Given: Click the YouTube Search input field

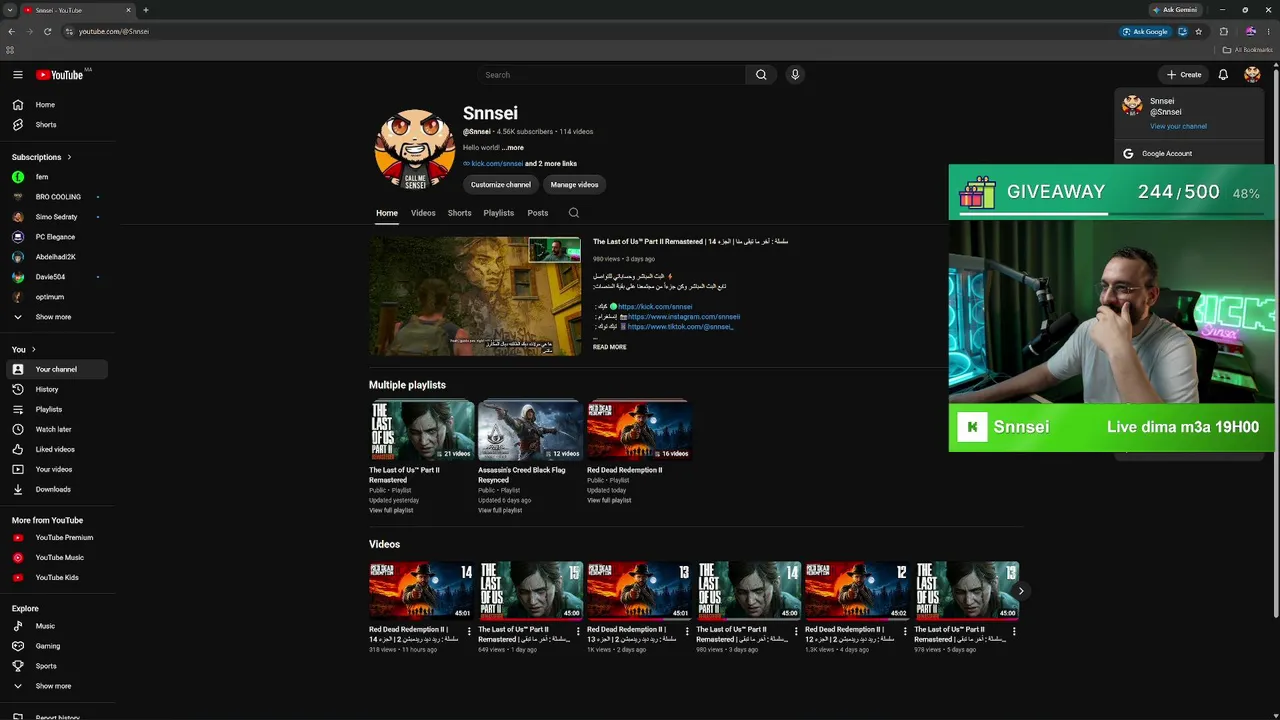Looking at the screenshot, I should (611, 75).
